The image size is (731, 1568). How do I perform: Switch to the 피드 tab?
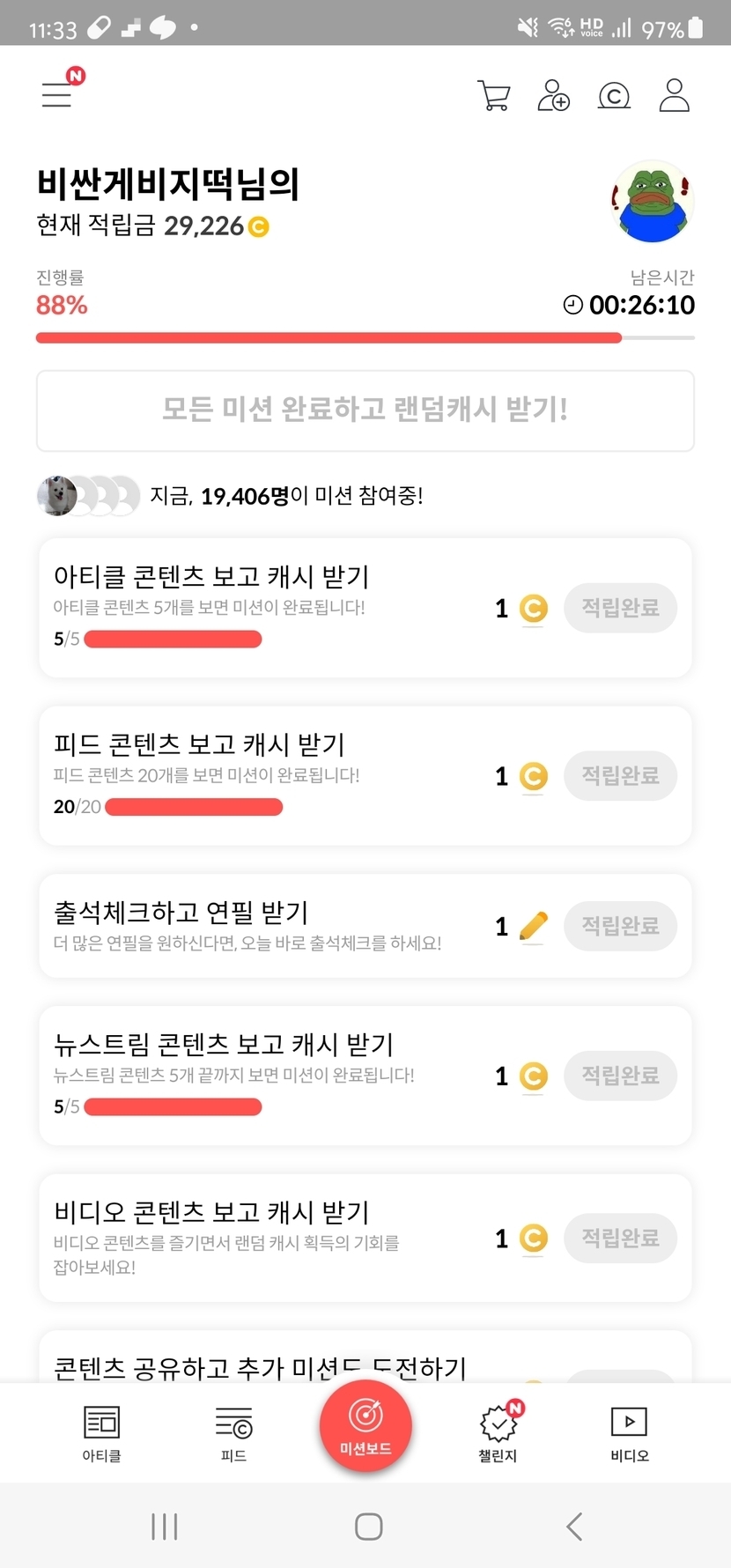pyautogui.click(x=233, y=1433)
